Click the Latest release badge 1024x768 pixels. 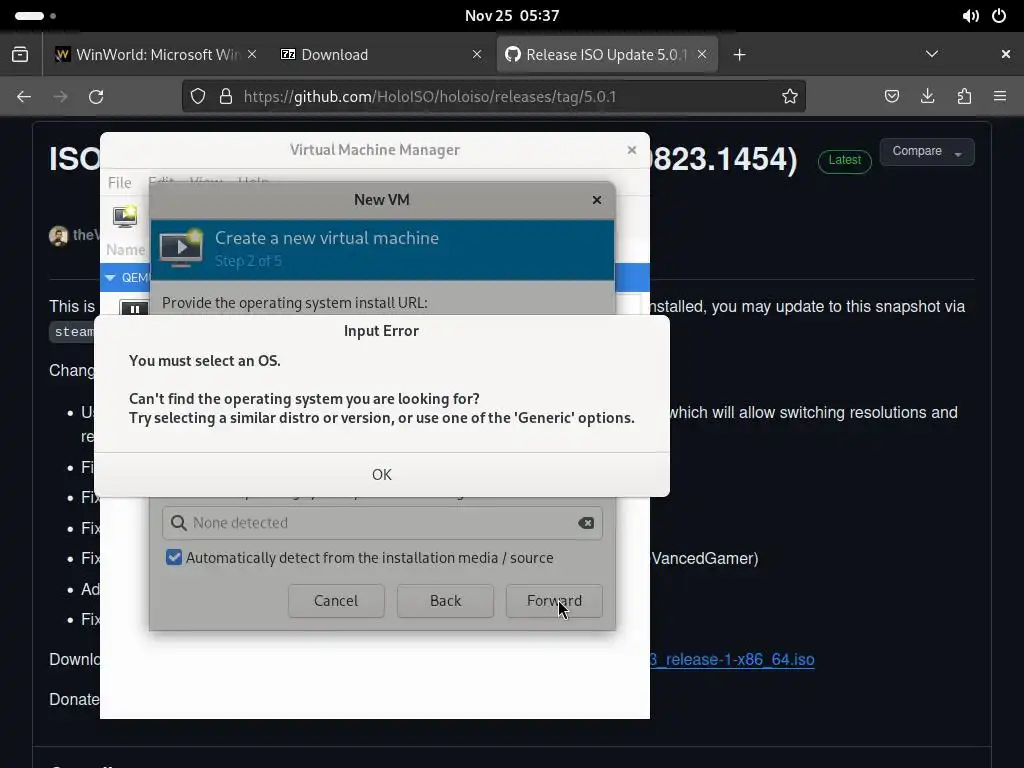tap(844, 160)
